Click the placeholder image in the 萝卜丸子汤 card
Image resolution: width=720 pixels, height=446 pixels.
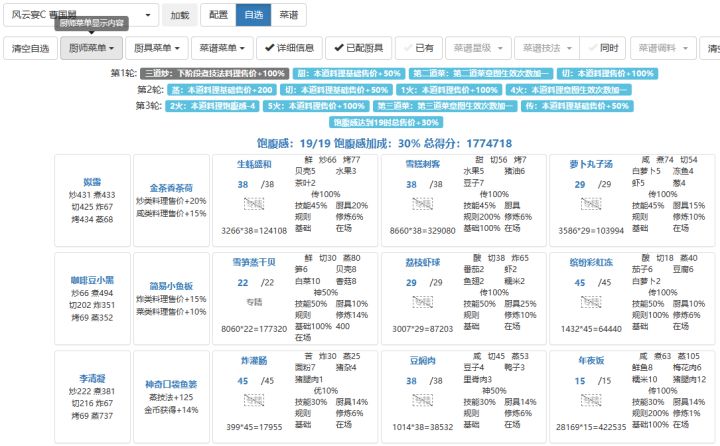tap(591, 203)
